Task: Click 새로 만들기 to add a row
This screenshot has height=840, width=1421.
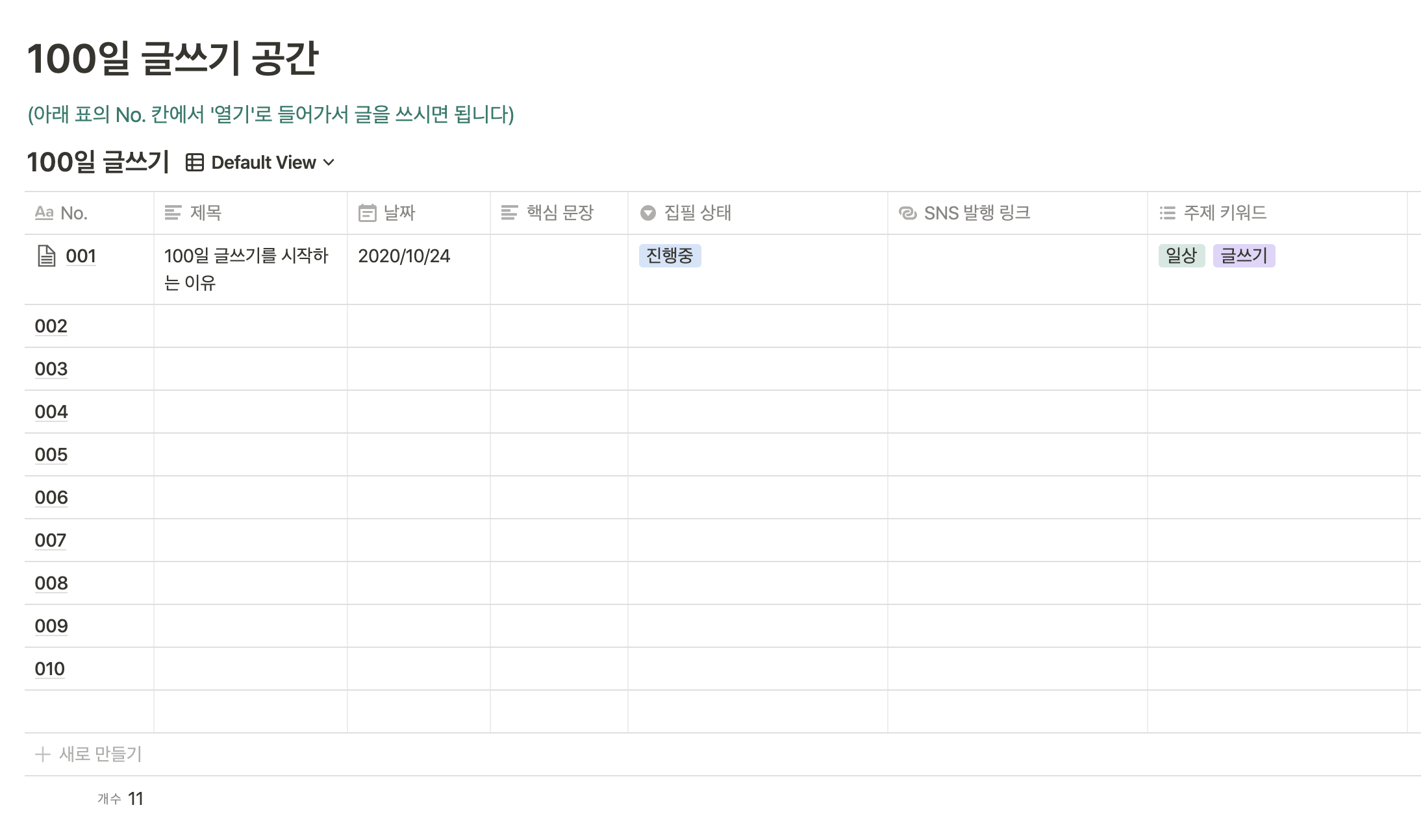Action: click(x=100, y=754)
